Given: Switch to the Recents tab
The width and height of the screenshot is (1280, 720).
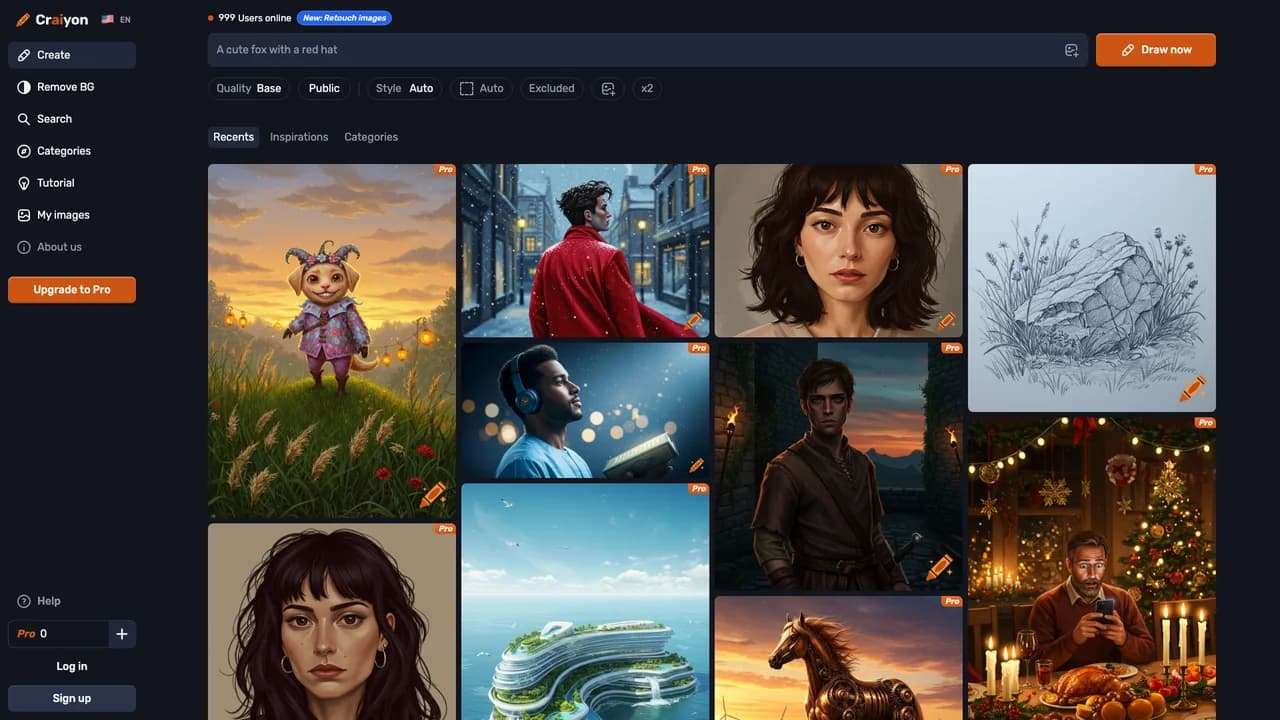Looking at the screenshot, I should [x=234, y=137].
